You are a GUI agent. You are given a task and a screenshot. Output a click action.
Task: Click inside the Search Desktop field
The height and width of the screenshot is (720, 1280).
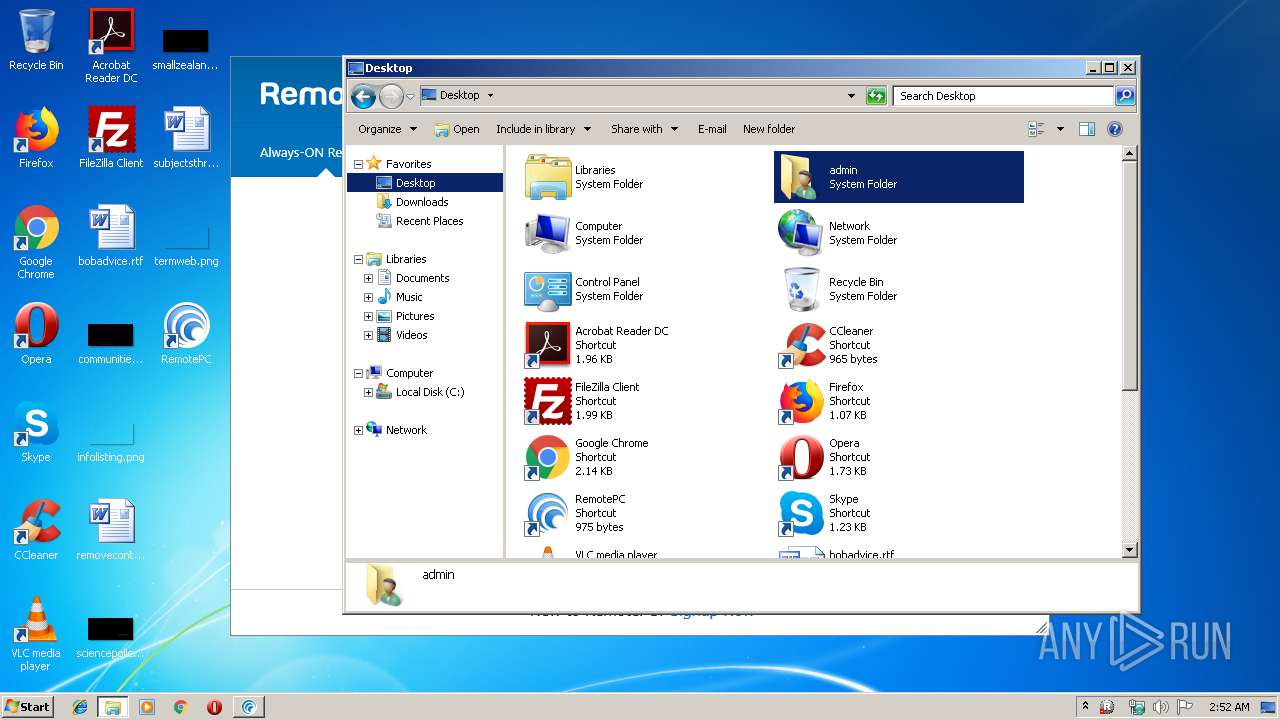1003,96
